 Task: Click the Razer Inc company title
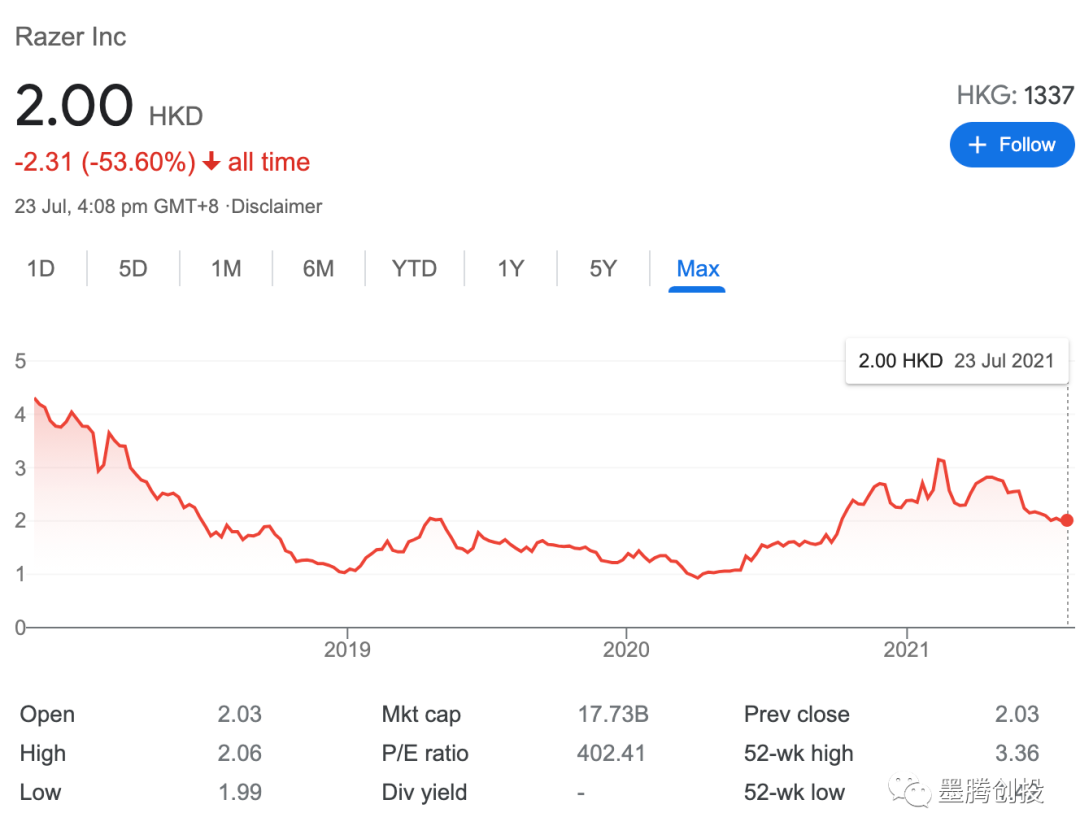click(70, 37)
